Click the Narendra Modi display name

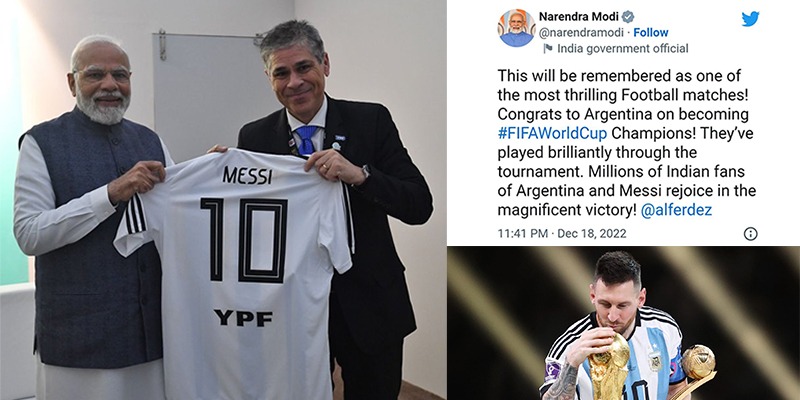click(579, 17)
